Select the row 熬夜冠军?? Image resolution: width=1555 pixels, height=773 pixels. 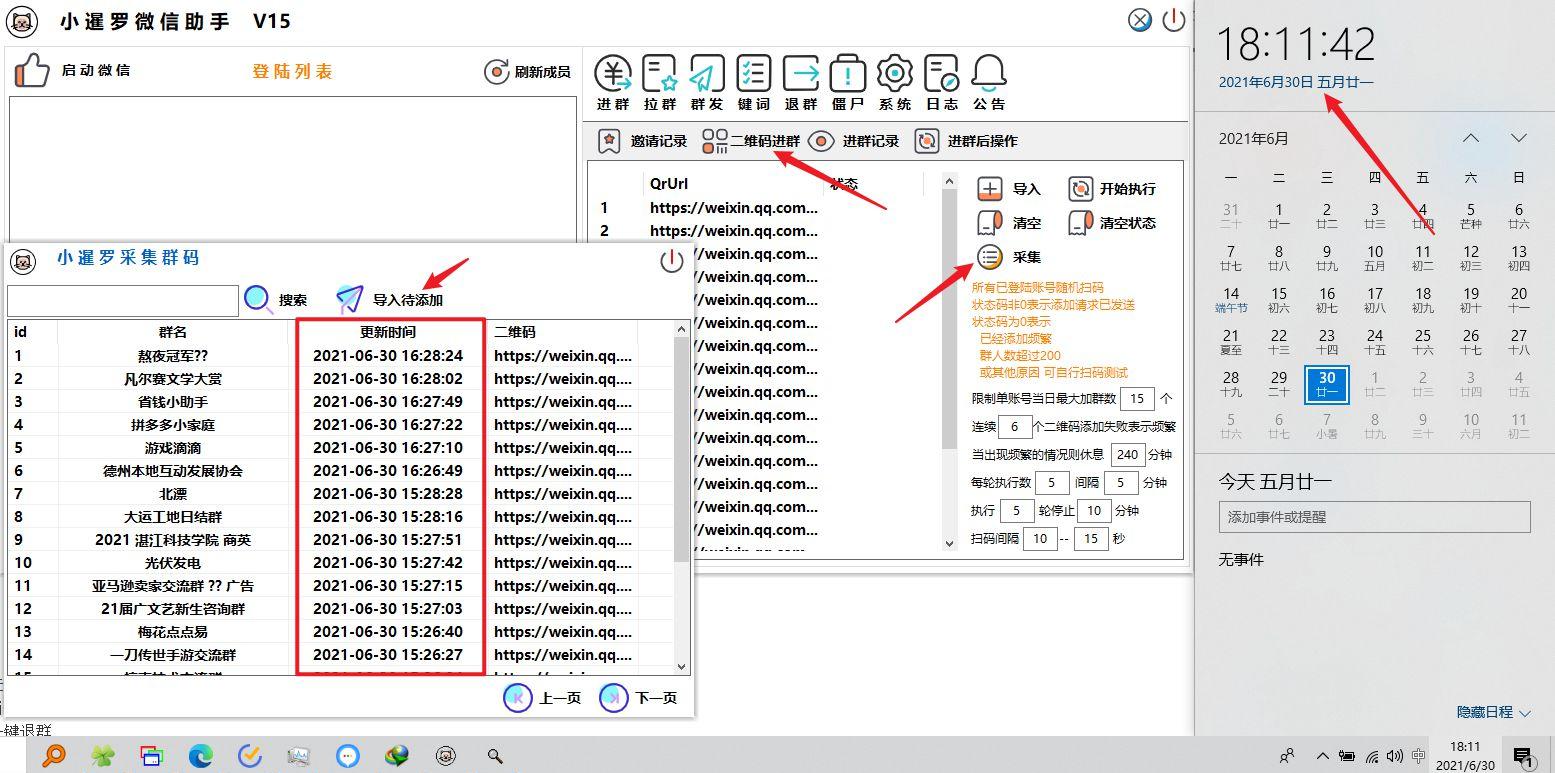point(342,355)
